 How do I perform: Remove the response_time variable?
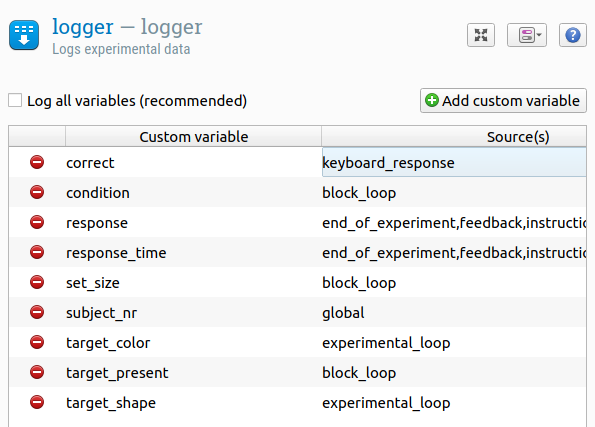click(x=37, y=252)
